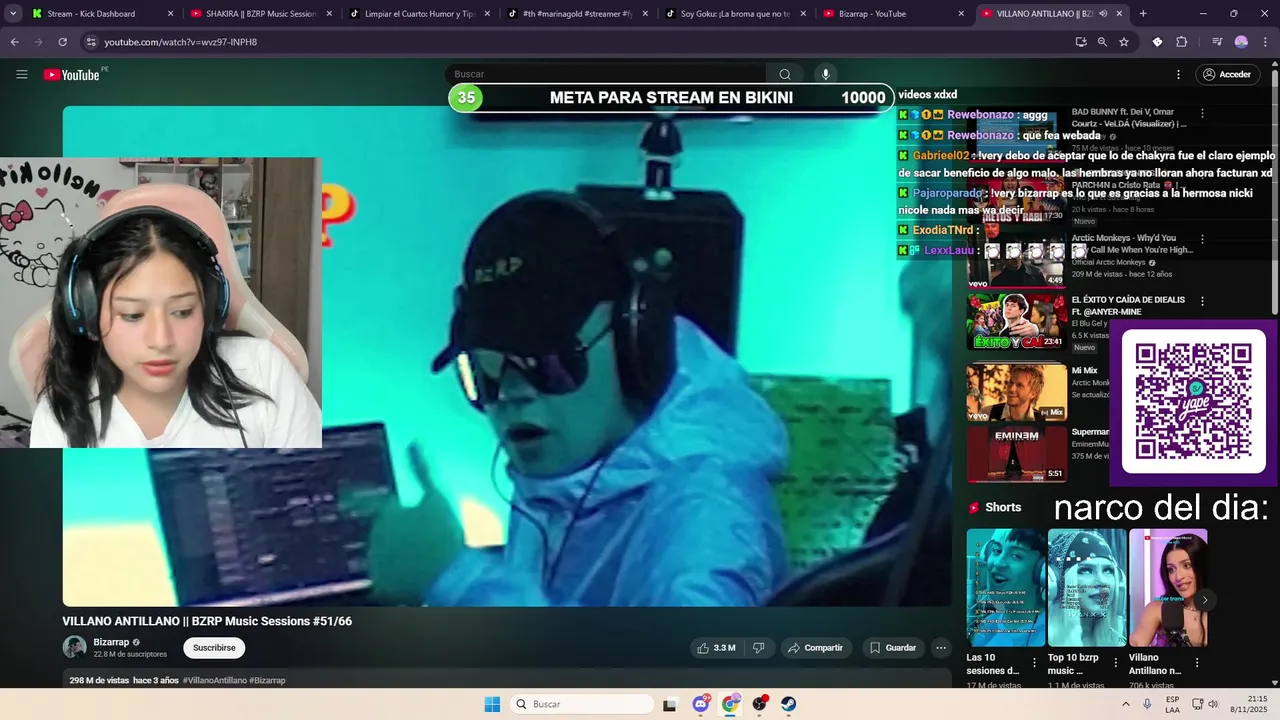Screen dimensions: 1280x720
Task: Open the Extensions puzzle icon
Action: pos(1182,42)
